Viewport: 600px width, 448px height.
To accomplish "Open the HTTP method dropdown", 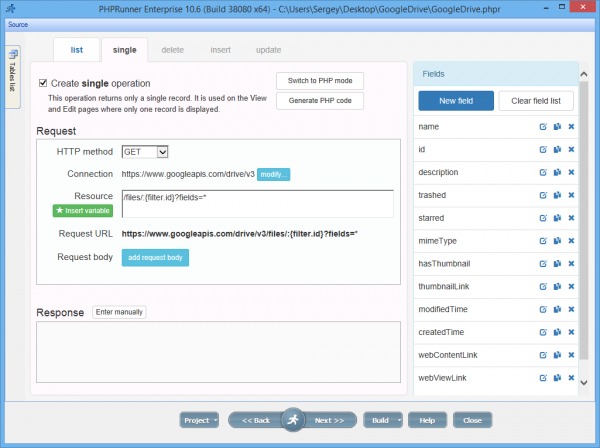I will [145, 152].
